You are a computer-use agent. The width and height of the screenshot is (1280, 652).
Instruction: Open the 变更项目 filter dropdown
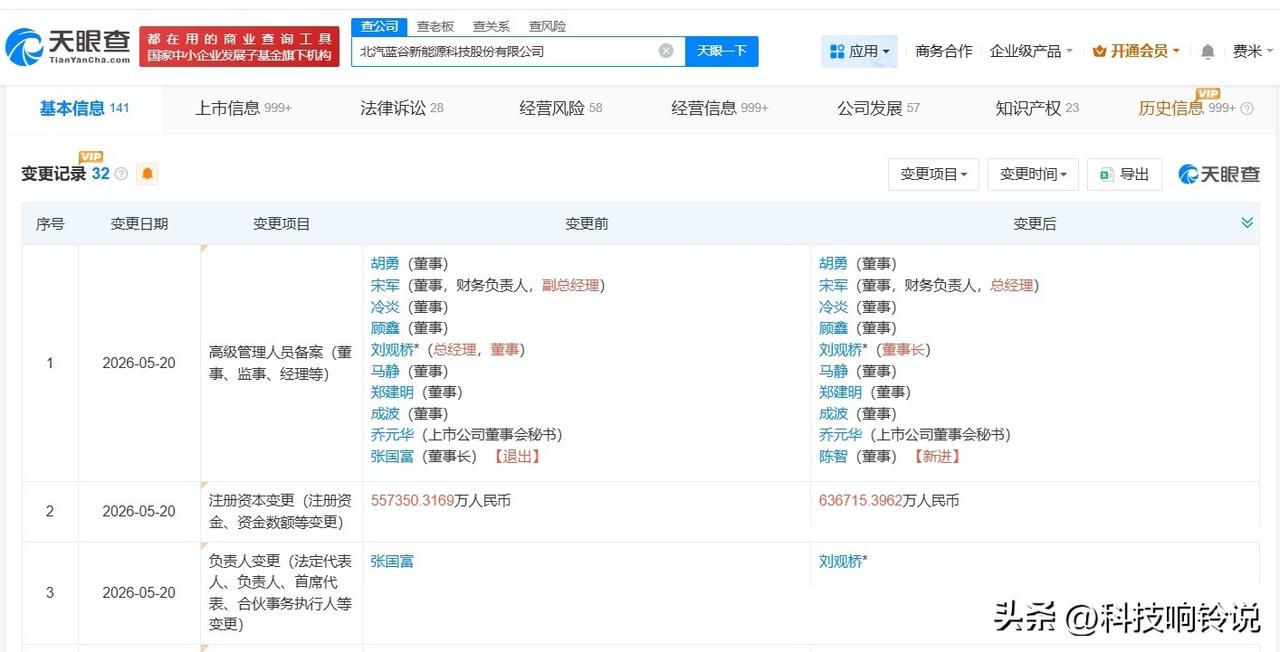[933, 174]
